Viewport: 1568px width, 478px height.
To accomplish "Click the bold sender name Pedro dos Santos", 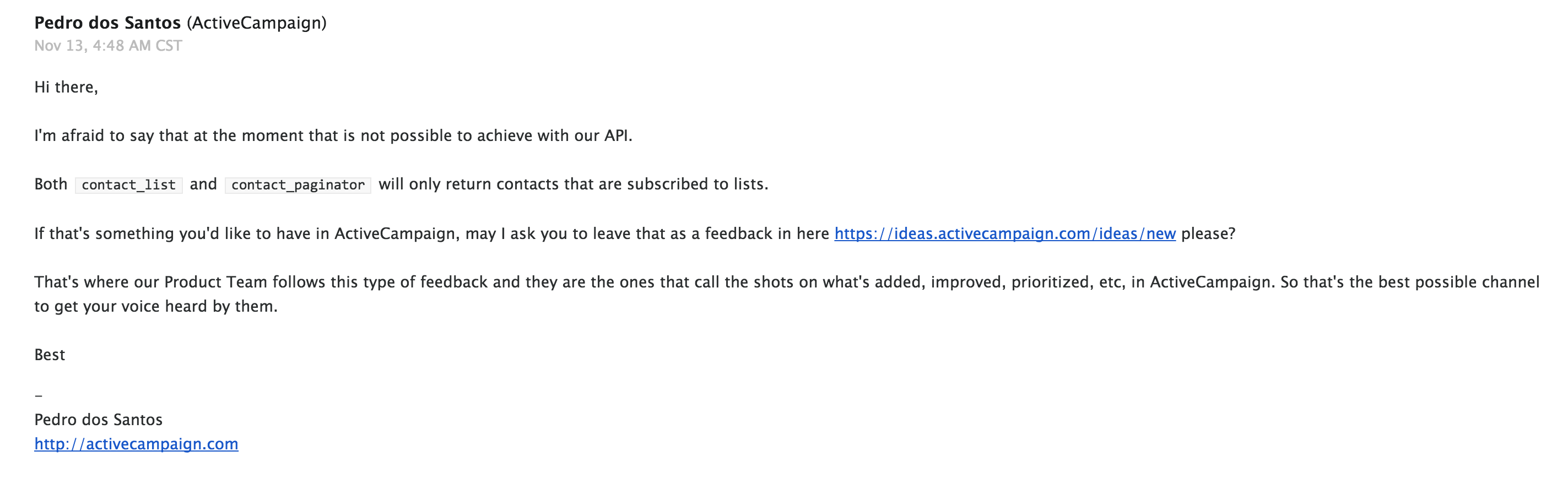I will click(x=108, y=23).
